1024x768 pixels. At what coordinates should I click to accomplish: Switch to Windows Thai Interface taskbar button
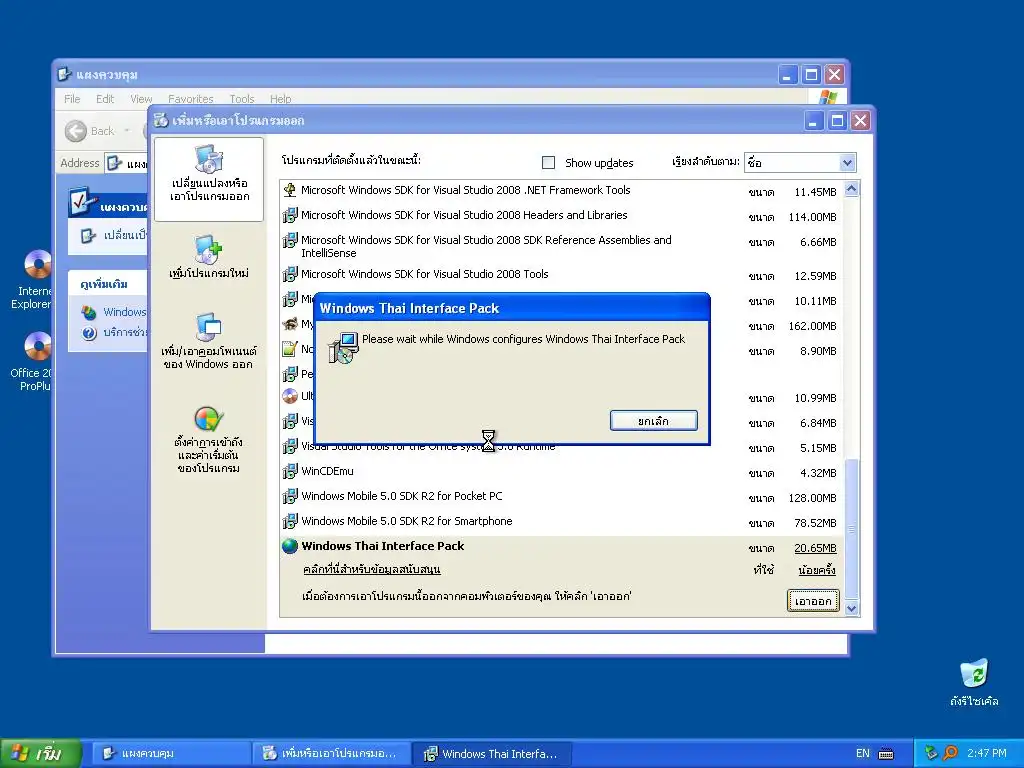(x=492, y=754)
